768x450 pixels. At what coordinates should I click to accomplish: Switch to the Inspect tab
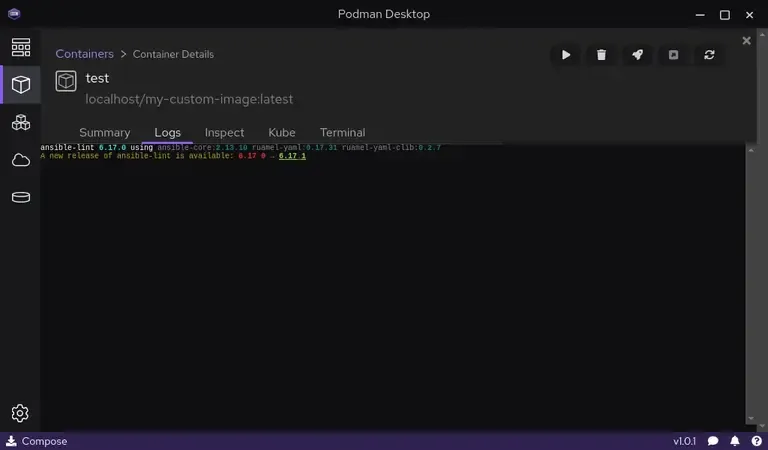224,133
